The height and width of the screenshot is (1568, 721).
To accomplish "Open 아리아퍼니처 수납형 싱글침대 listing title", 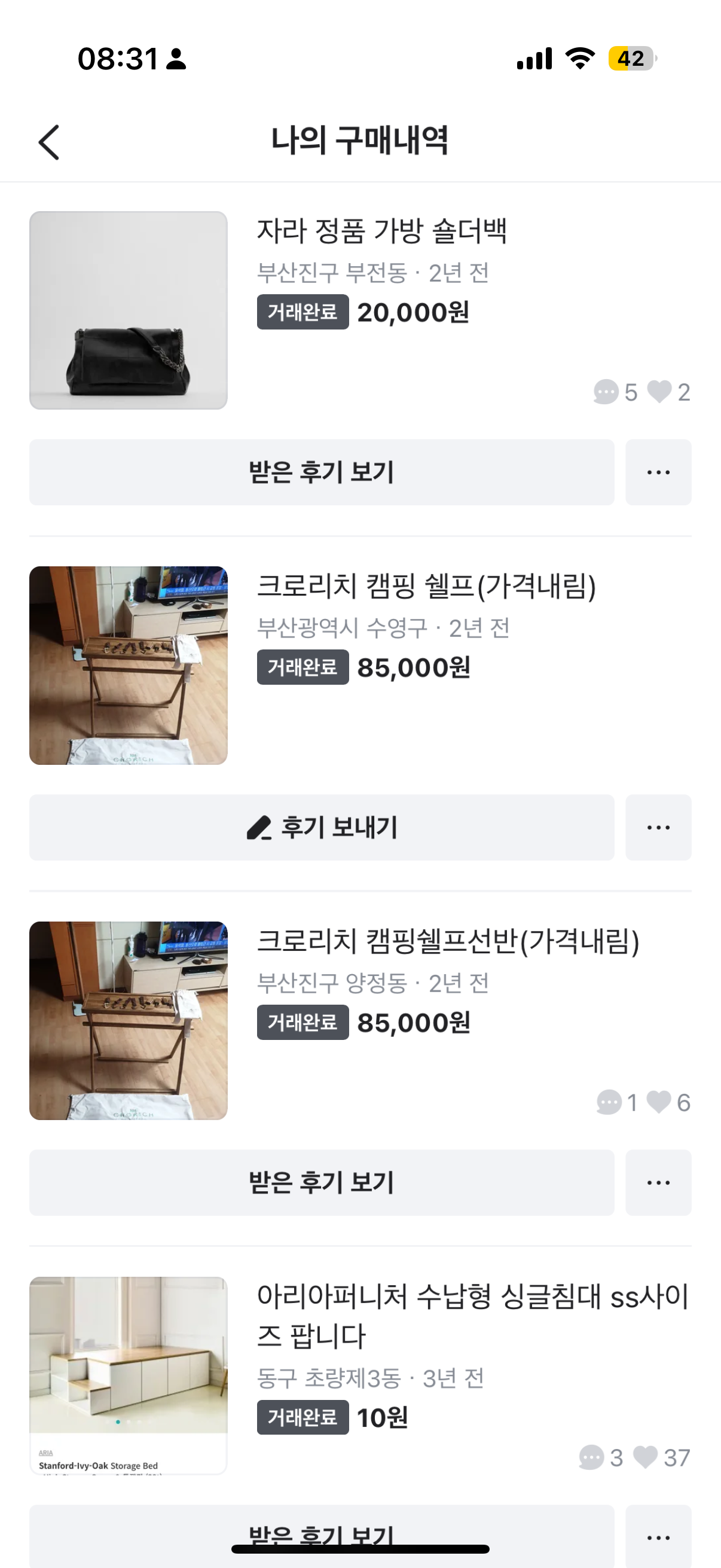I will [472, 1316].
